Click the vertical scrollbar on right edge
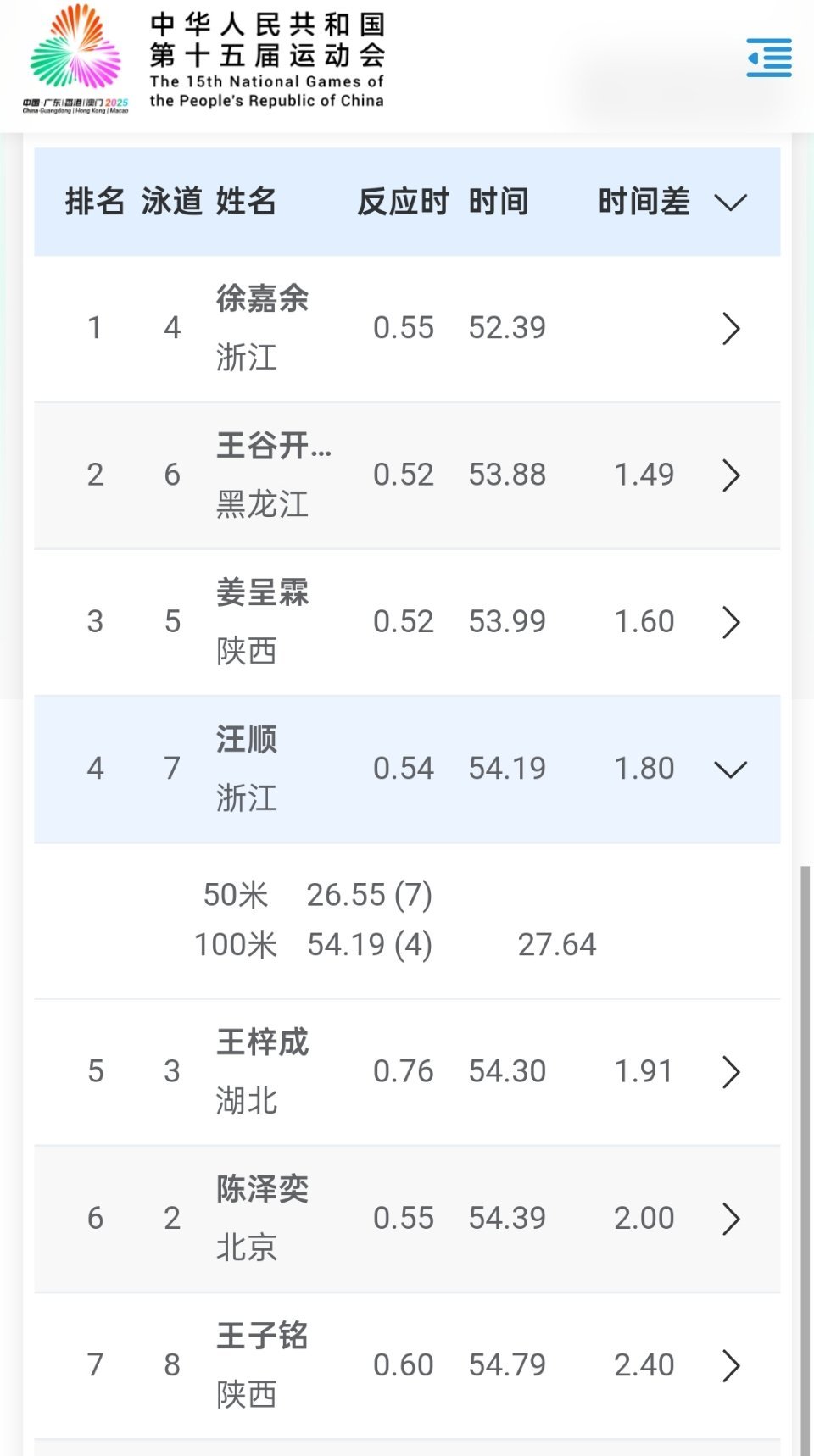The height and width of the screenshot is (1456, 814). pyautogui.click(x=806, y=1159)
